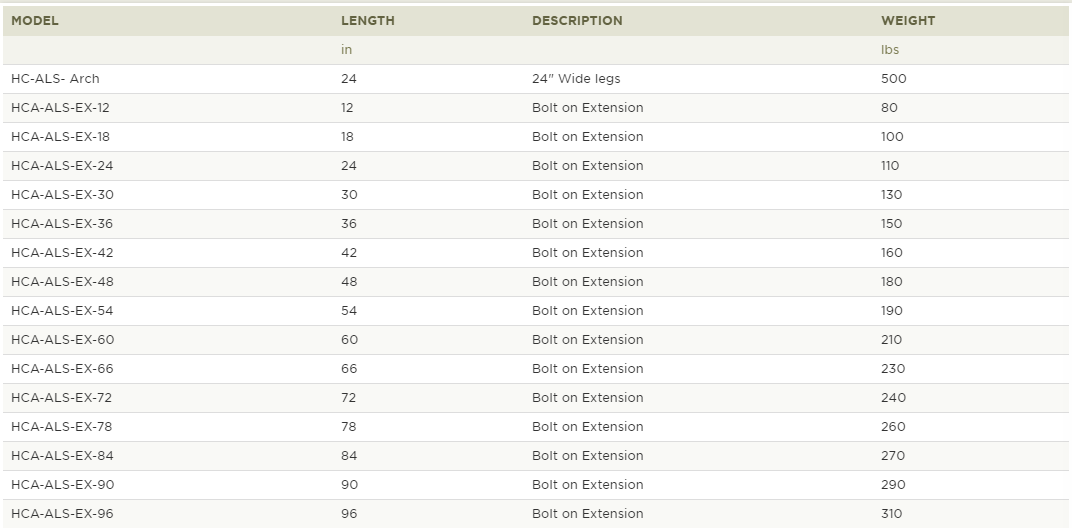Click the 24" Wide legs description
This screenshot has height=528, width=1072.
click(x=576, y=79)
